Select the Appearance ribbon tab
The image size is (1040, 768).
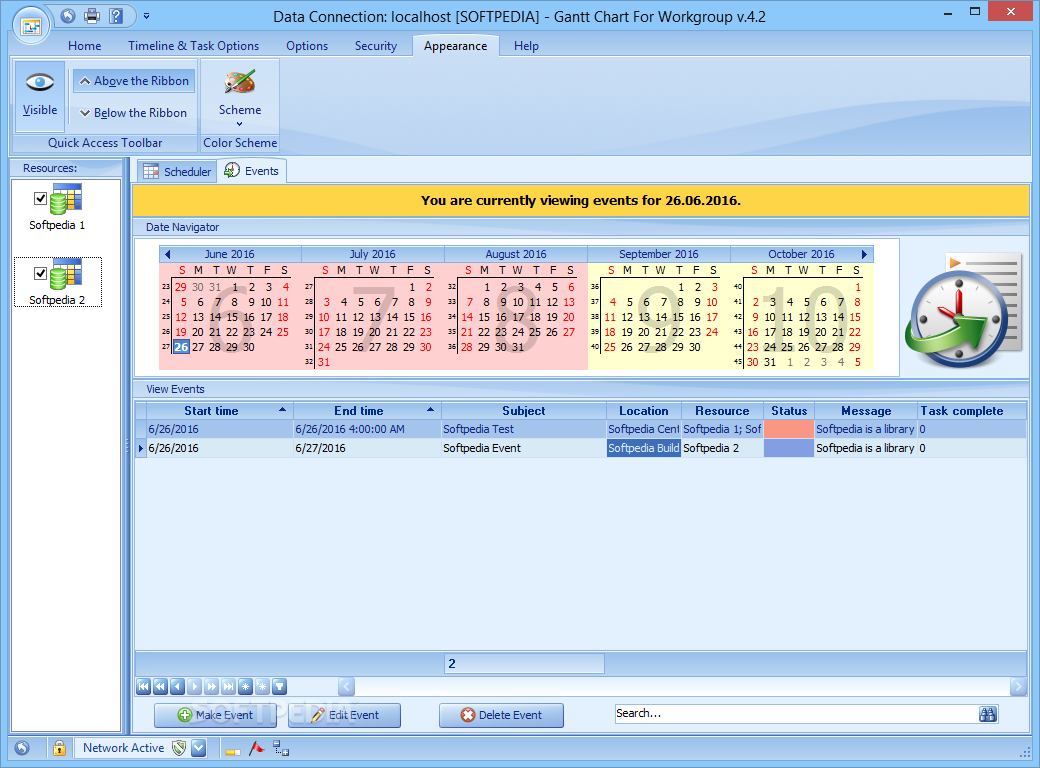tap(456, 46)
